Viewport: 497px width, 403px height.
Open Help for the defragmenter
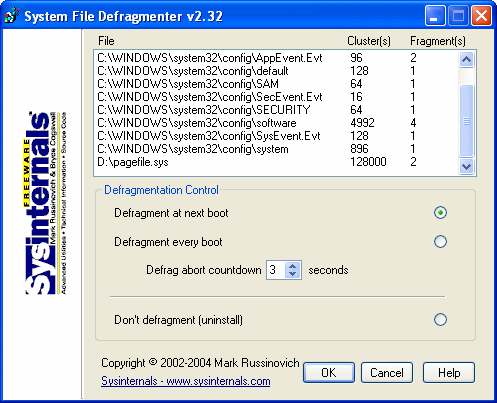coord(449,372)
